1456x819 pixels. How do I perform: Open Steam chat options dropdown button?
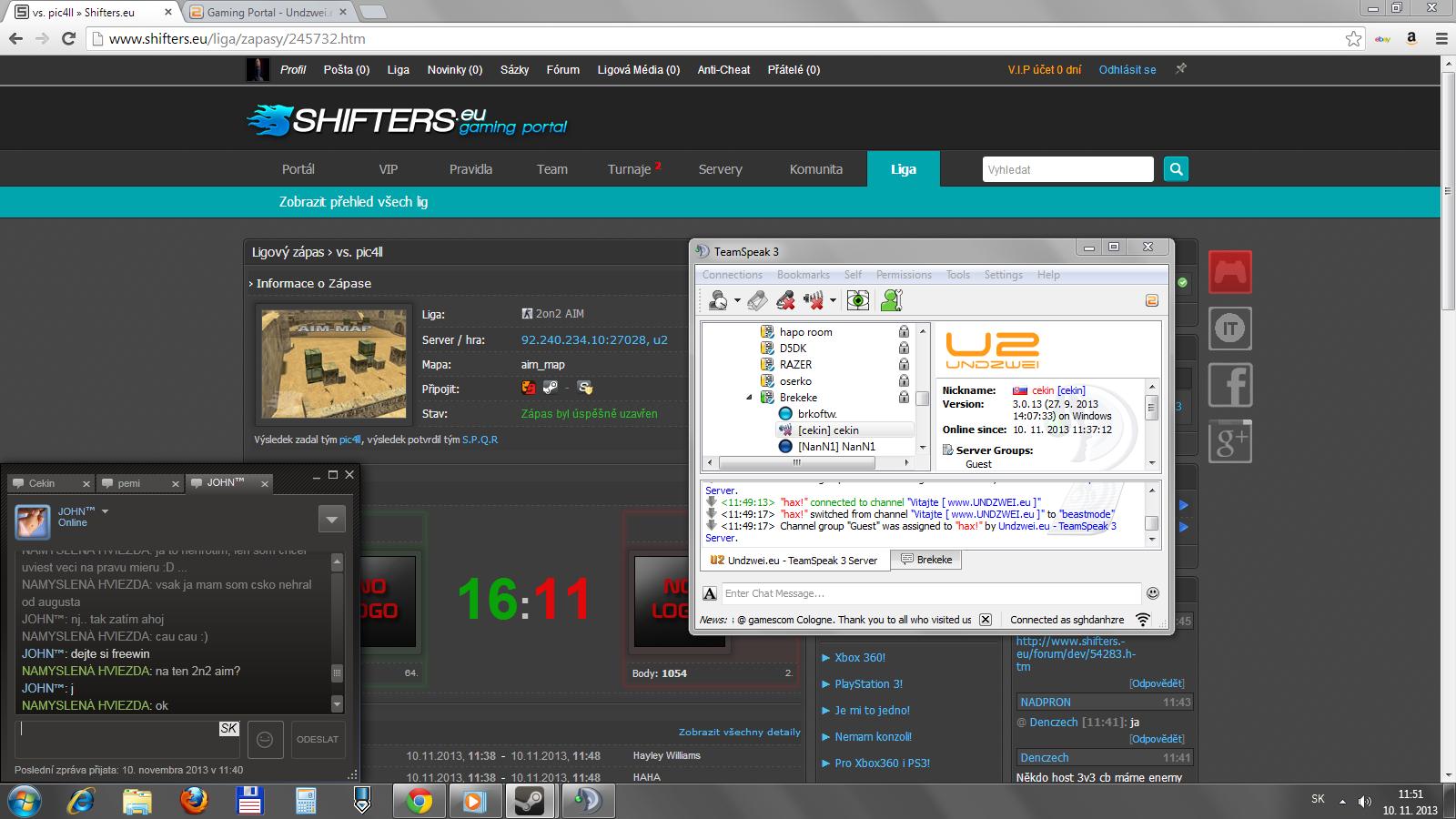click(x=331, y=520)
